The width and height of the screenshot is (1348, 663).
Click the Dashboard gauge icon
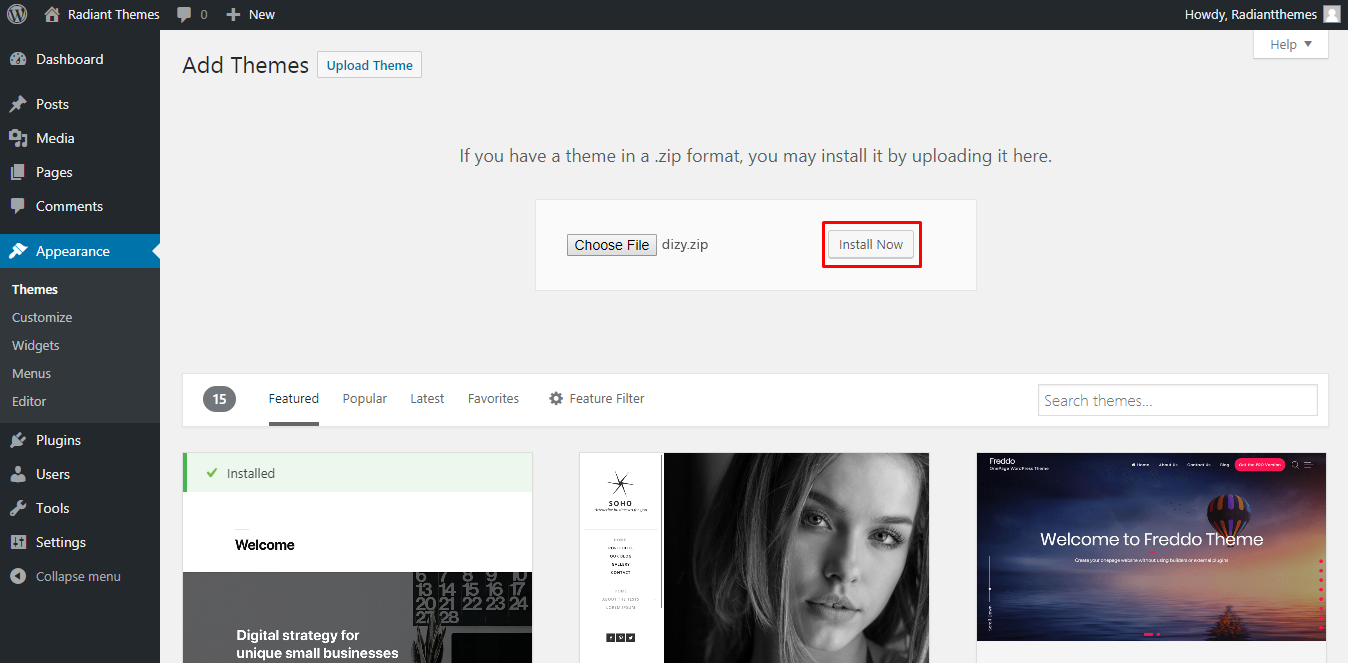[18, 59]
